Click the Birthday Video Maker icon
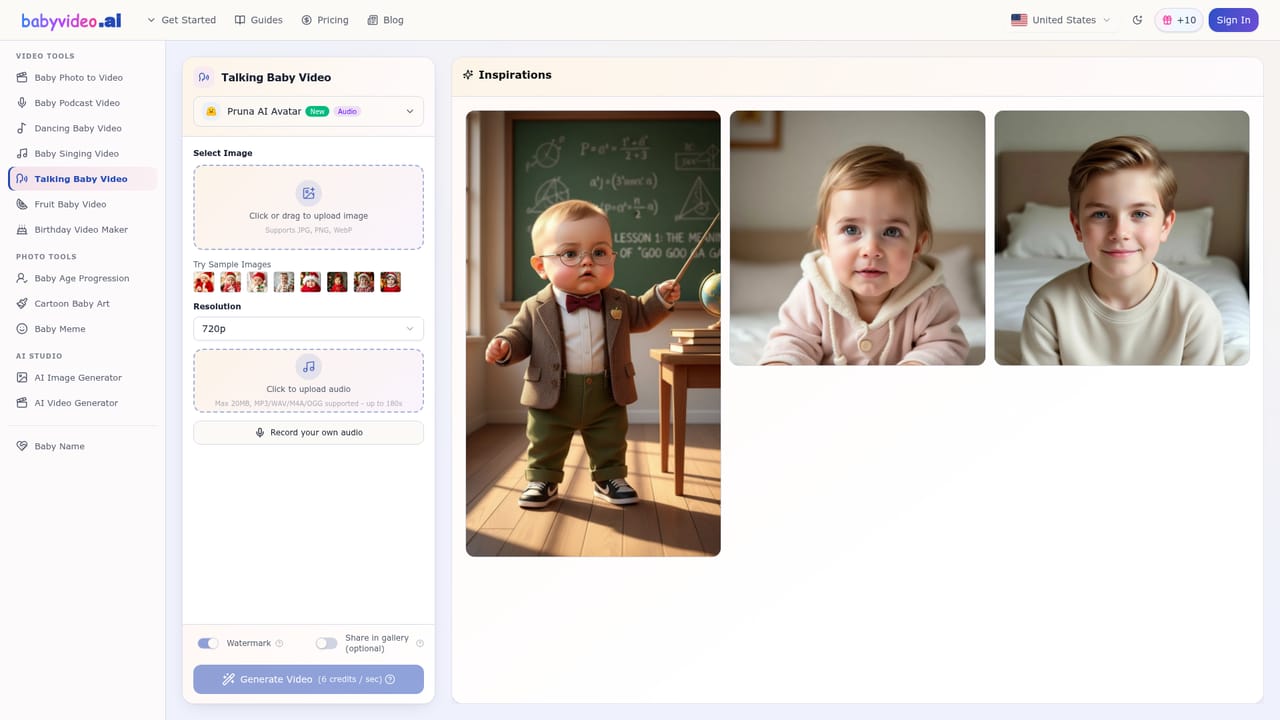This screenshot has height=720, width=1280. click(22, 229)
